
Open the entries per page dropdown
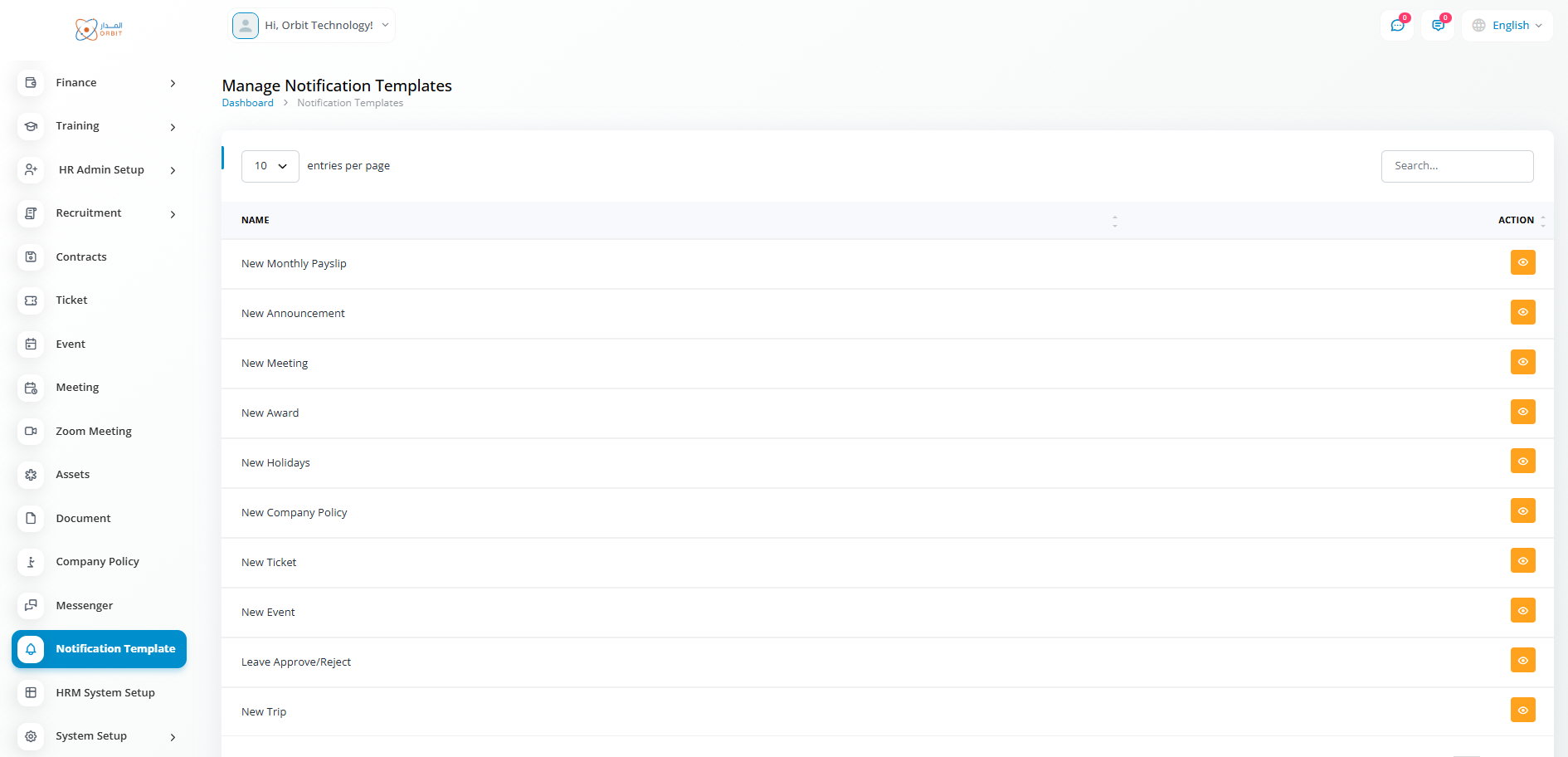[270, 166]
